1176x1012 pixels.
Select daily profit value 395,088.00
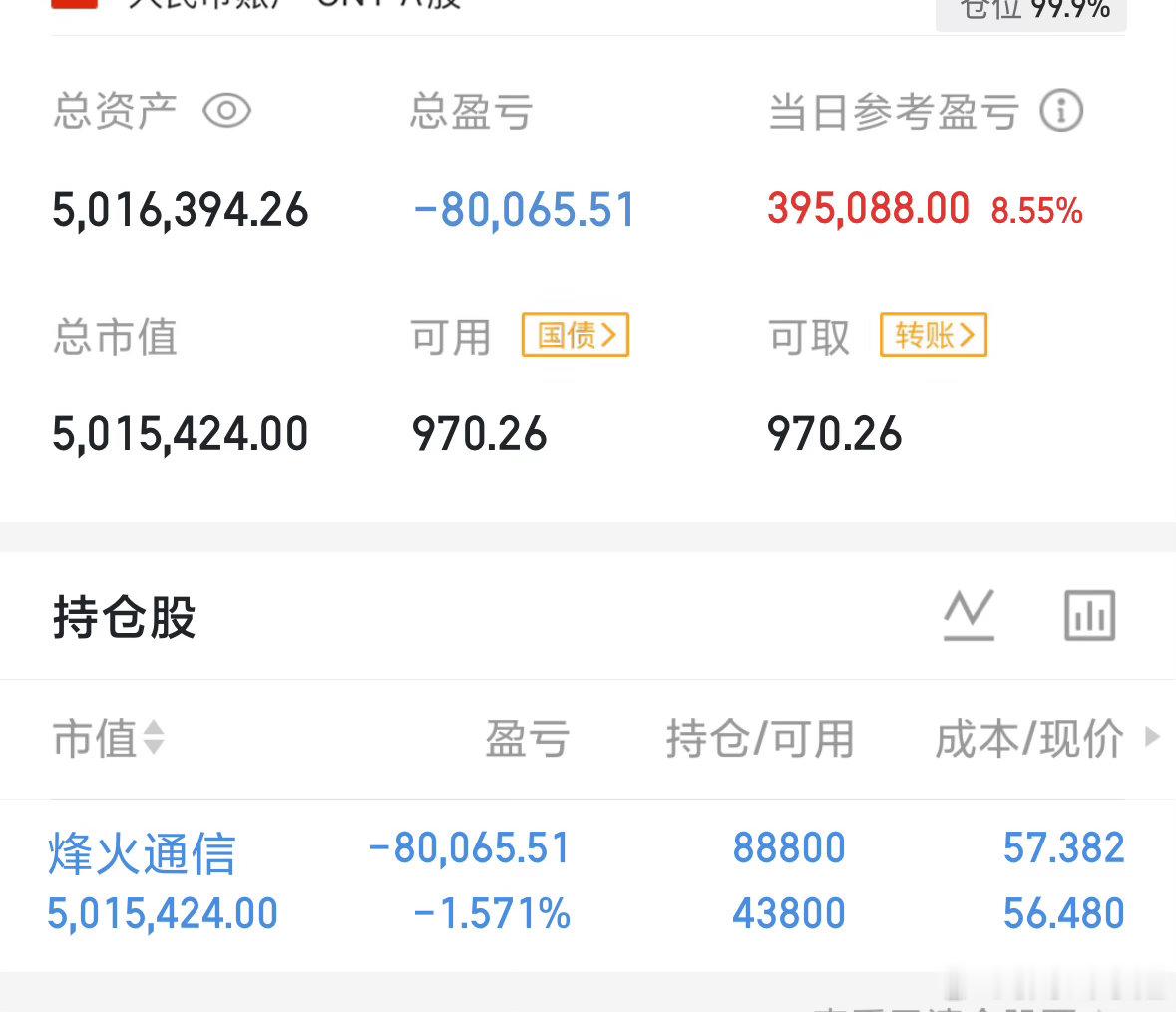[x=869, y=208]
